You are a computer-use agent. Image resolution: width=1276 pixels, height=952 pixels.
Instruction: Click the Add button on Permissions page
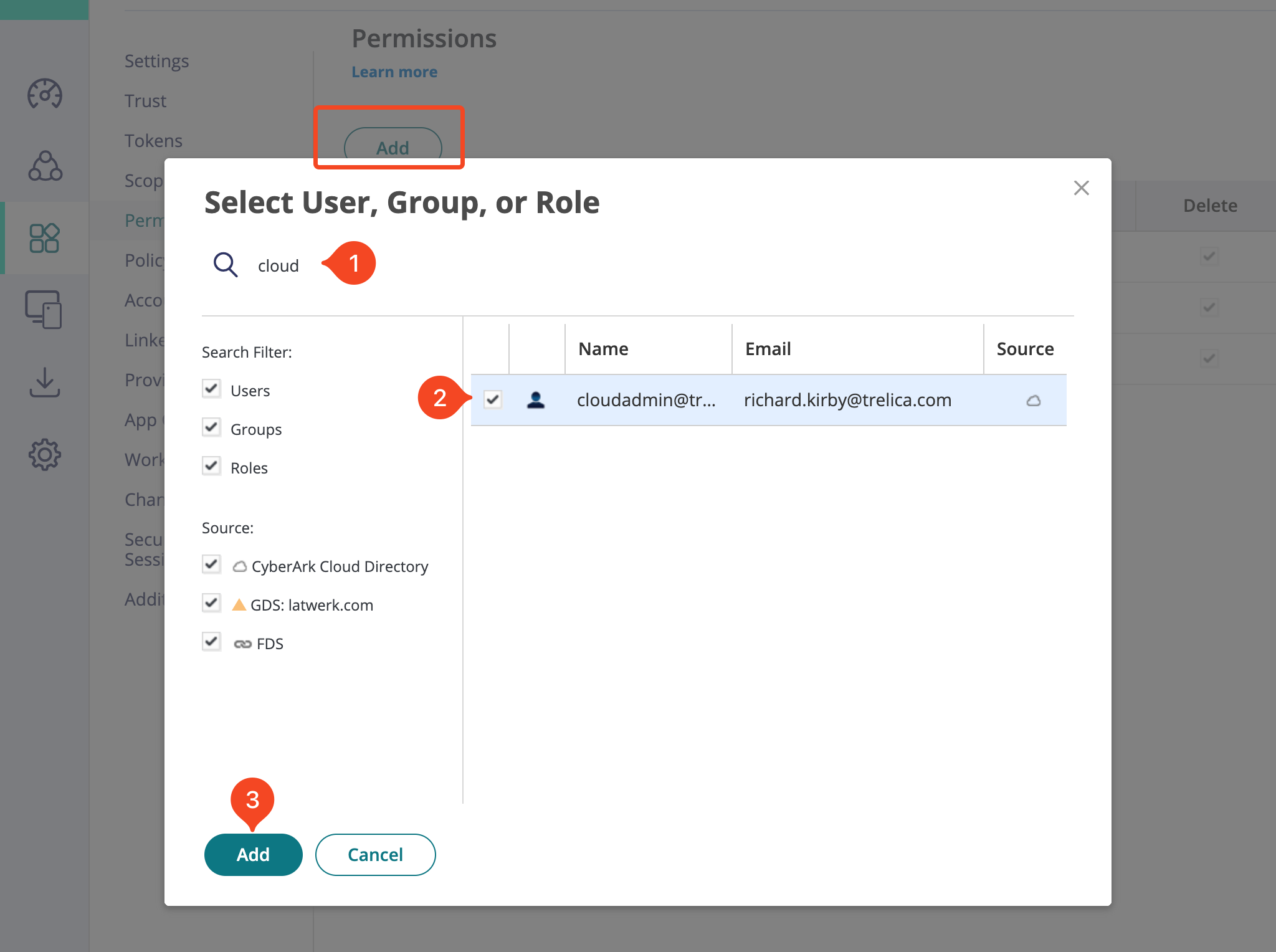393,144
